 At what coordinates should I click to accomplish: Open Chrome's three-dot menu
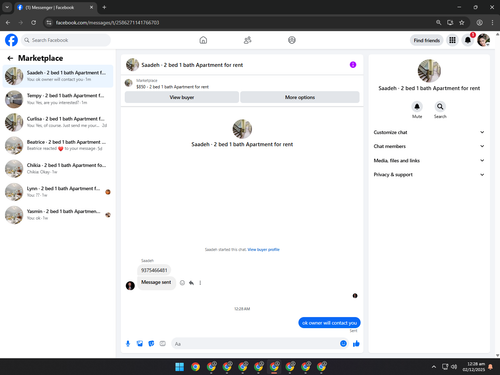492,23
